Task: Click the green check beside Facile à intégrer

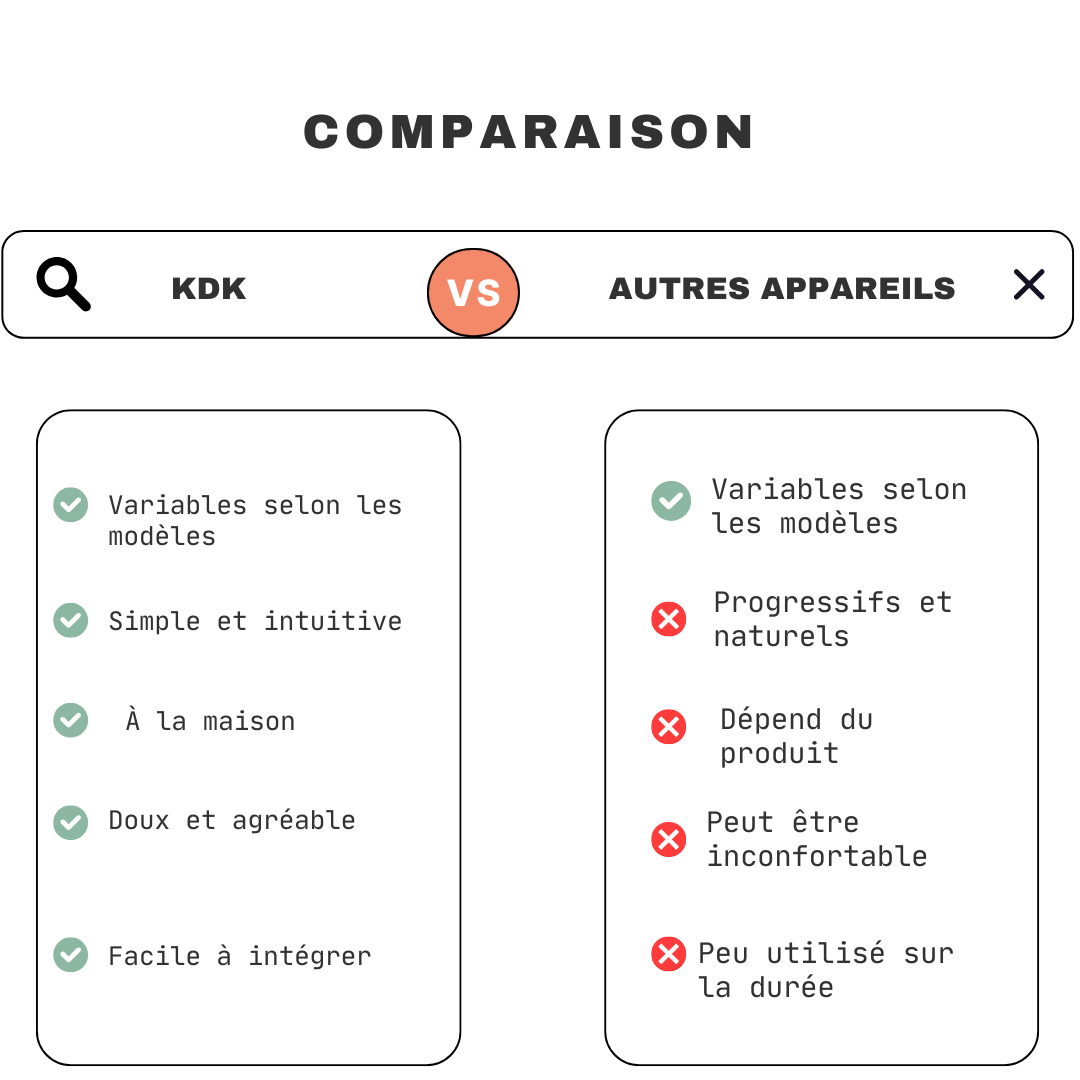Action: point(70,955)
